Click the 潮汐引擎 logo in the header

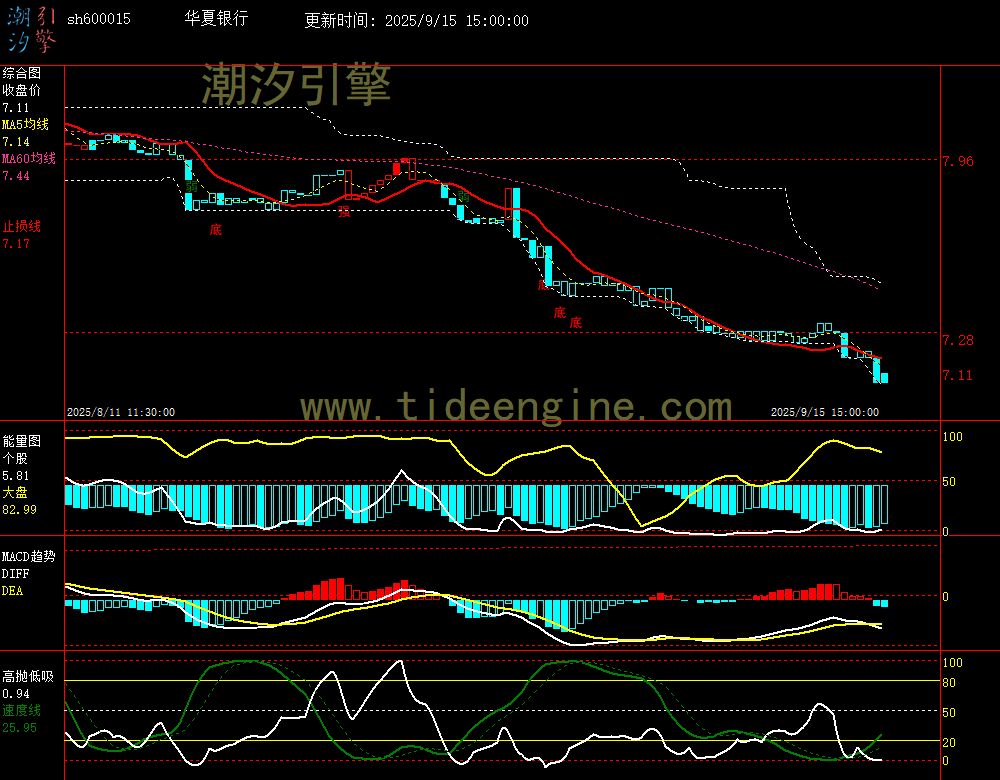[31, 29]
